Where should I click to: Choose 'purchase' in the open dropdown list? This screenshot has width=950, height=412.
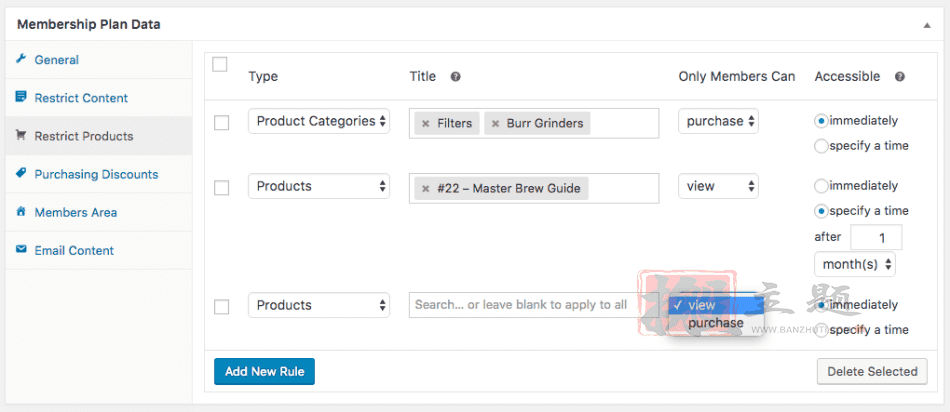716,323
